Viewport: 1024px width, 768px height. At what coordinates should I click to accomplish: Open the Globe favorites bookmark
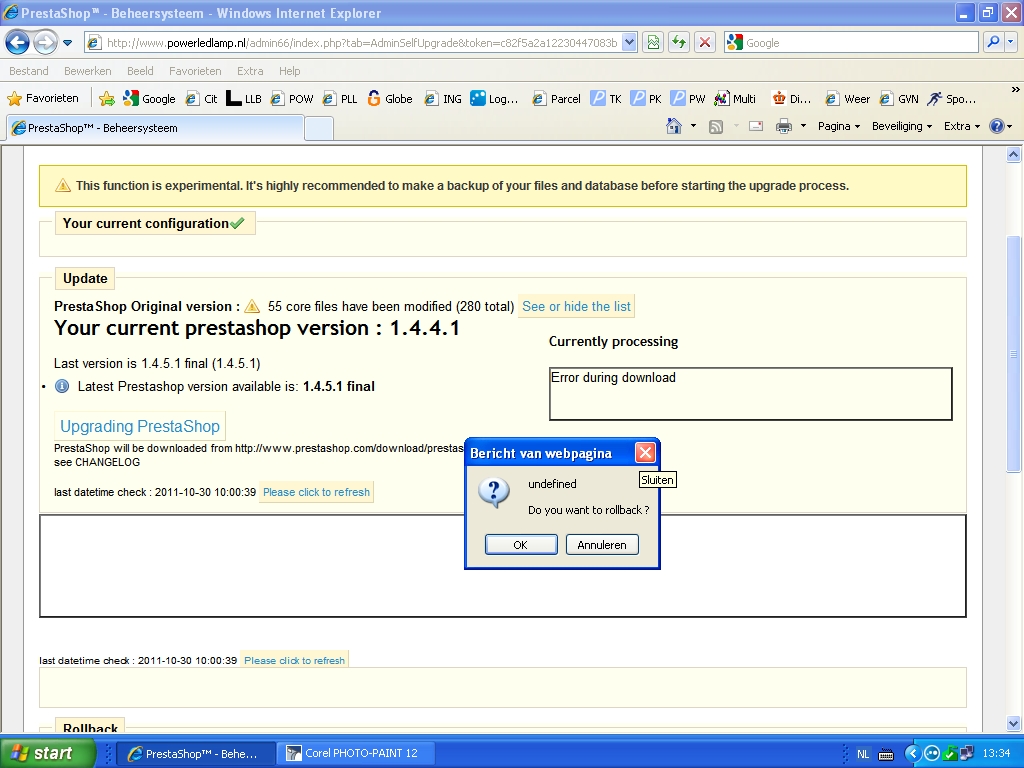(x=390, y=99)
